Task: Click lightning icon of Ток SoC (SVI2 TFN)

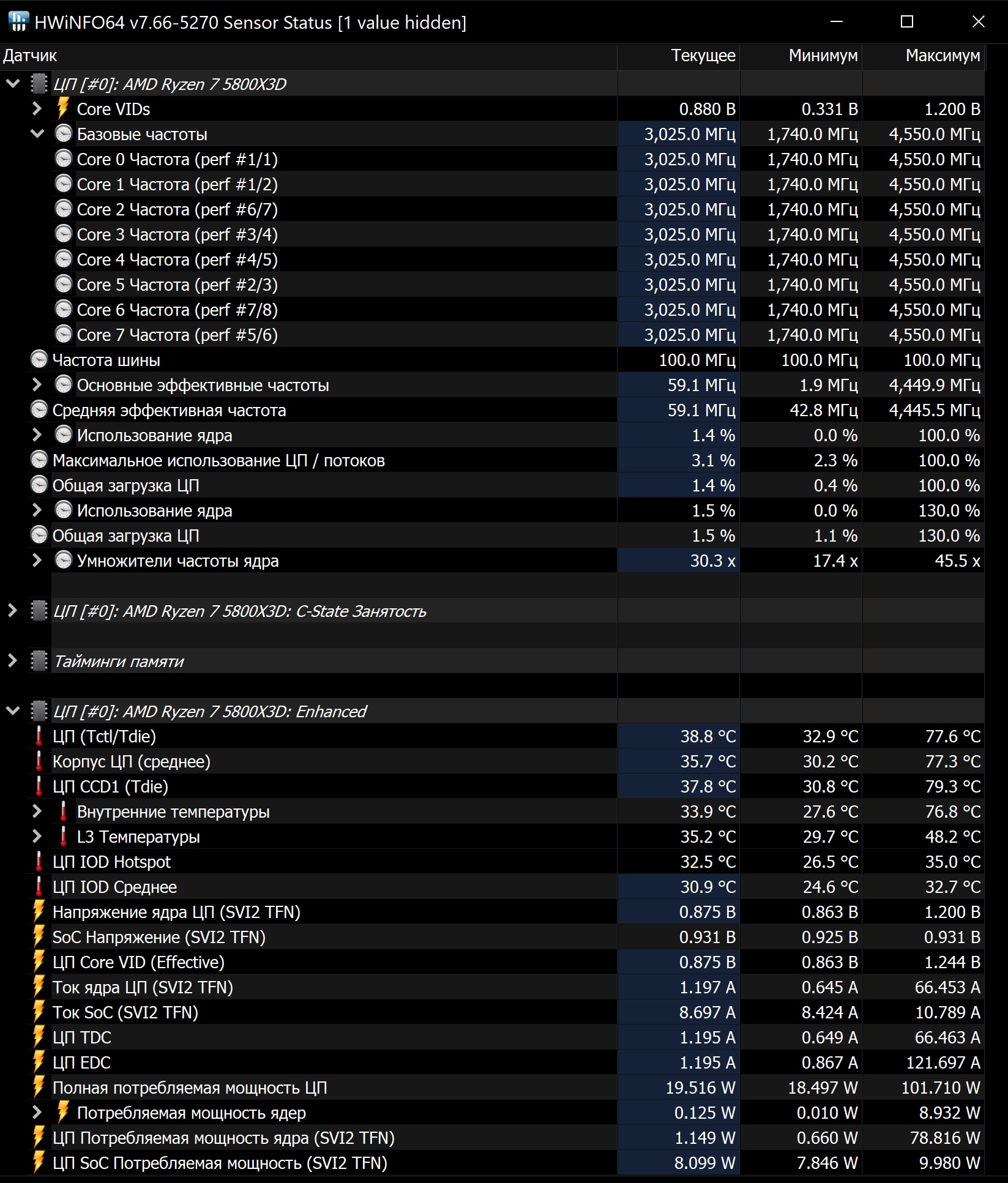Action: 39,1012
